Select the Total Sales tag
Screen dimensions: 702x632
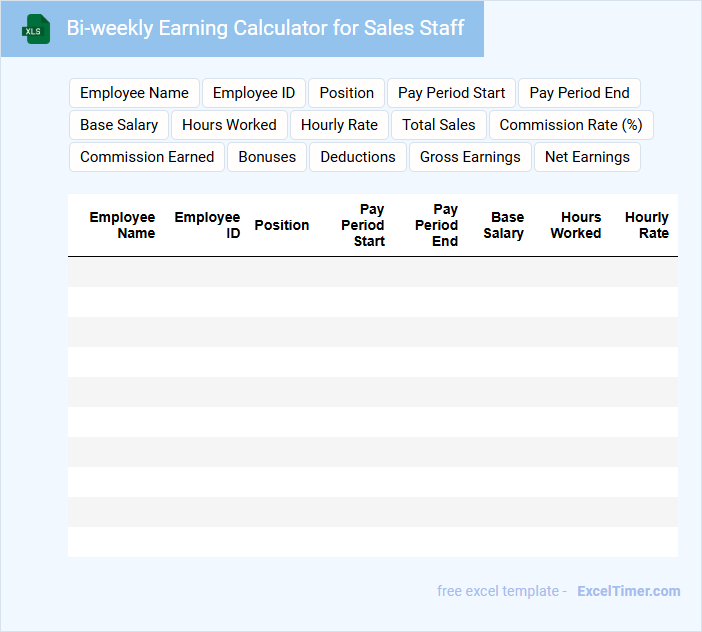pyautogui.click(x=438, y=125)
